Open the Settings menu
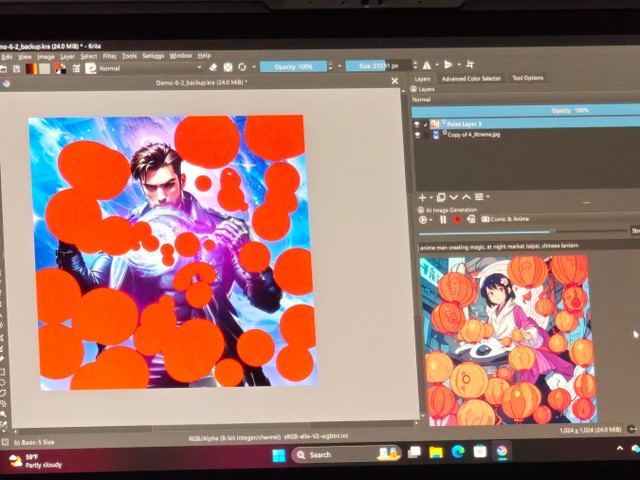This screenshot has height=480, width=640. click(x=153, y=56)
